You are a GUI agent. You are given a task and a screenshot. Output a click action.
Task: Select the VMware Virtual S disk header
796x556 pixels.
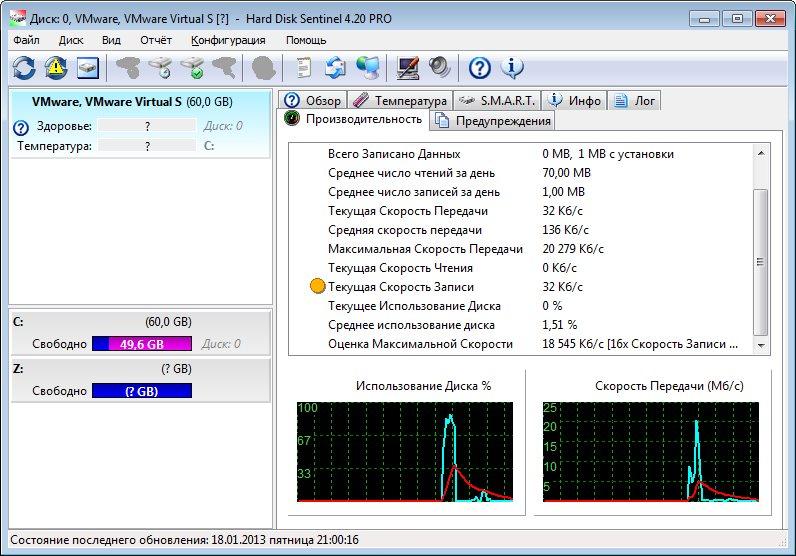point(132,102)
